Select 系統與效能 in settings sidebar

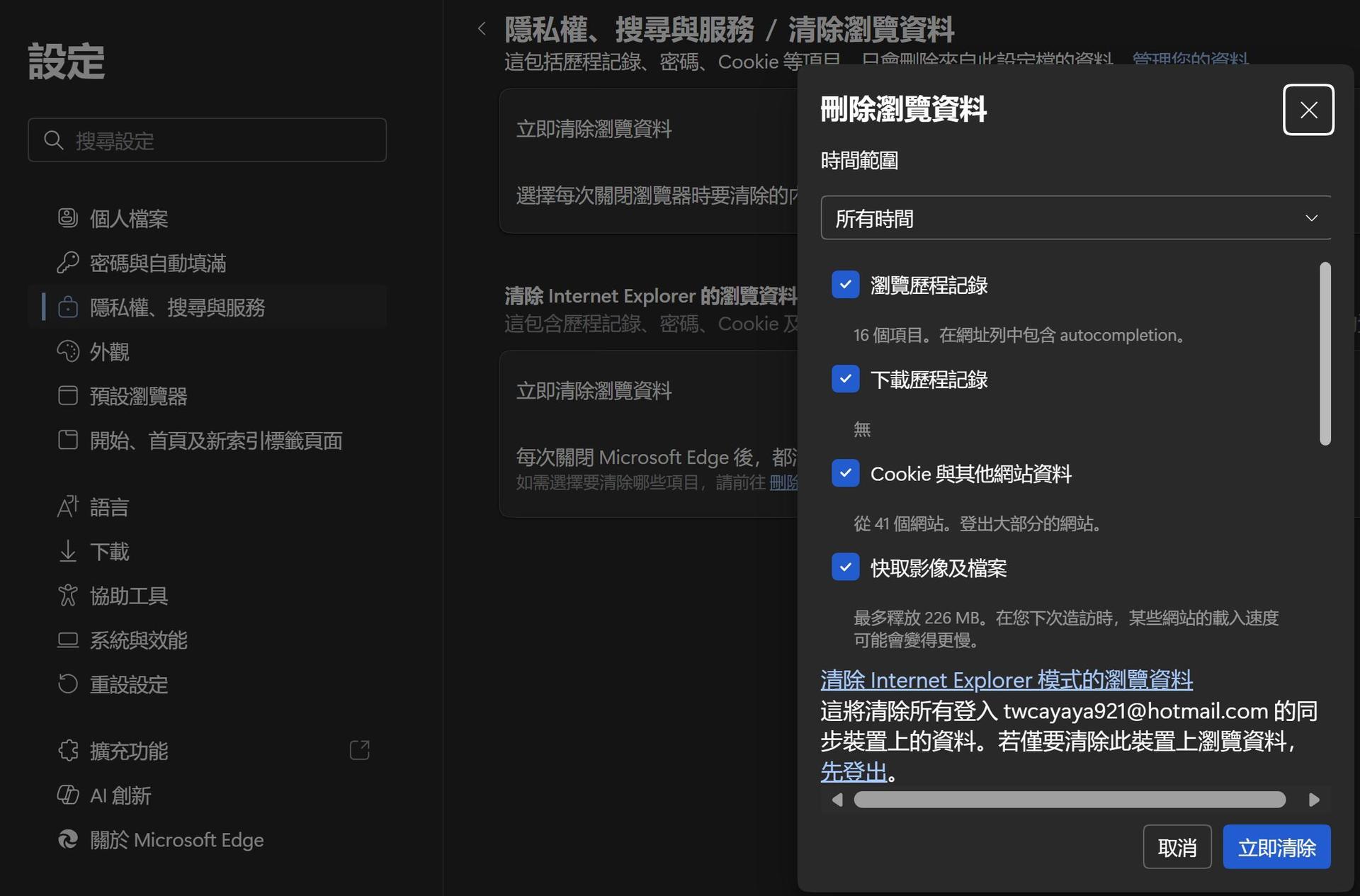207,640
